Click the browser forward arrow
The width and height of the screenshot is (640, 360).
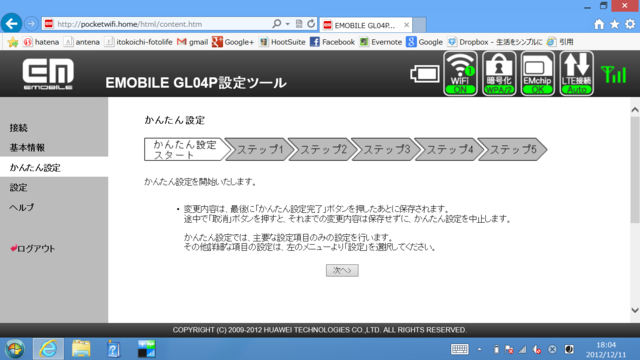coord(31,24)
